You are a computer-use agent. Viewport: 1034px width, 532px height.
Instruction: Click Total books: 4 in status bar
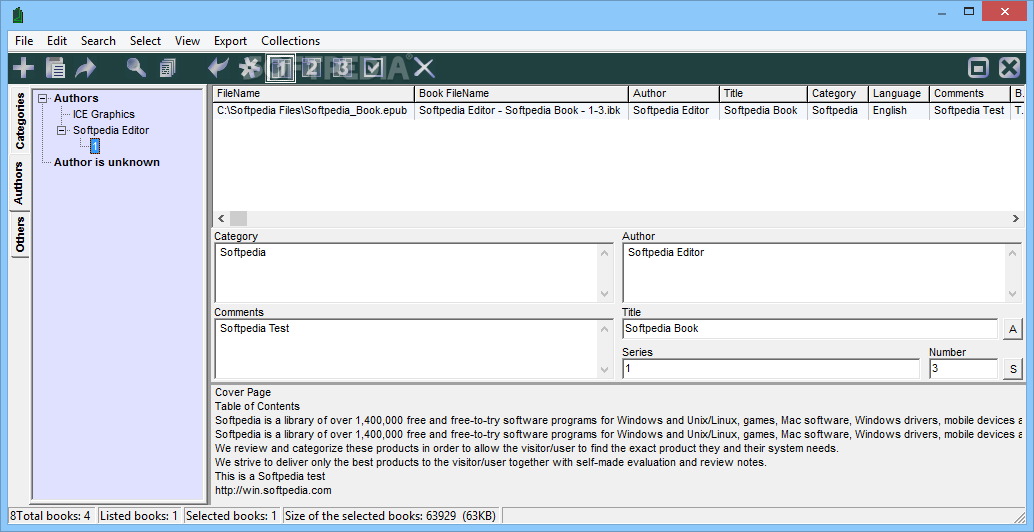53,516
